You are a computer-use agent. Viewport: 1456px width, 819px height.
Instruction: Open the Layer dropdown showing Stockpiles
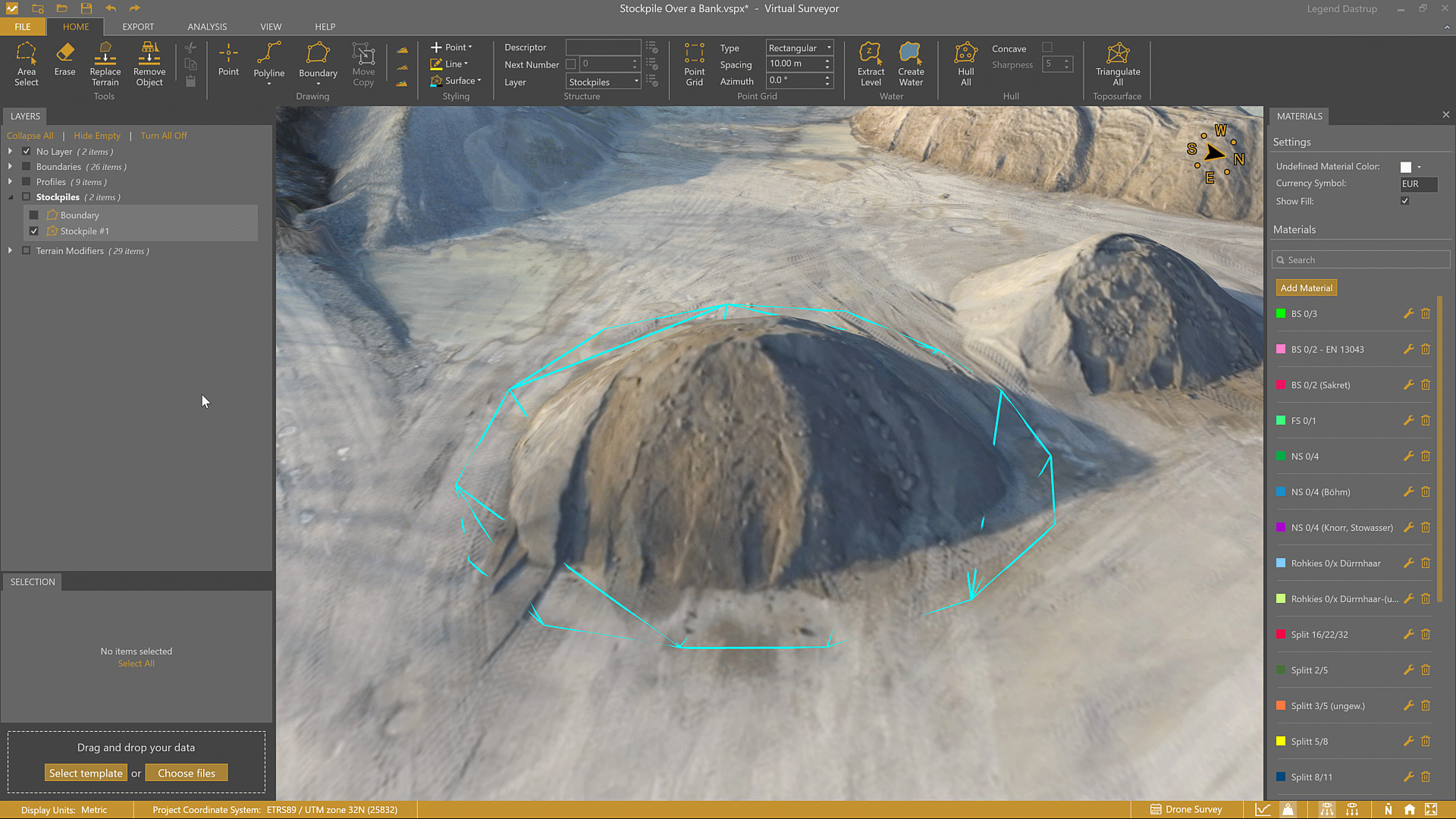604,82
